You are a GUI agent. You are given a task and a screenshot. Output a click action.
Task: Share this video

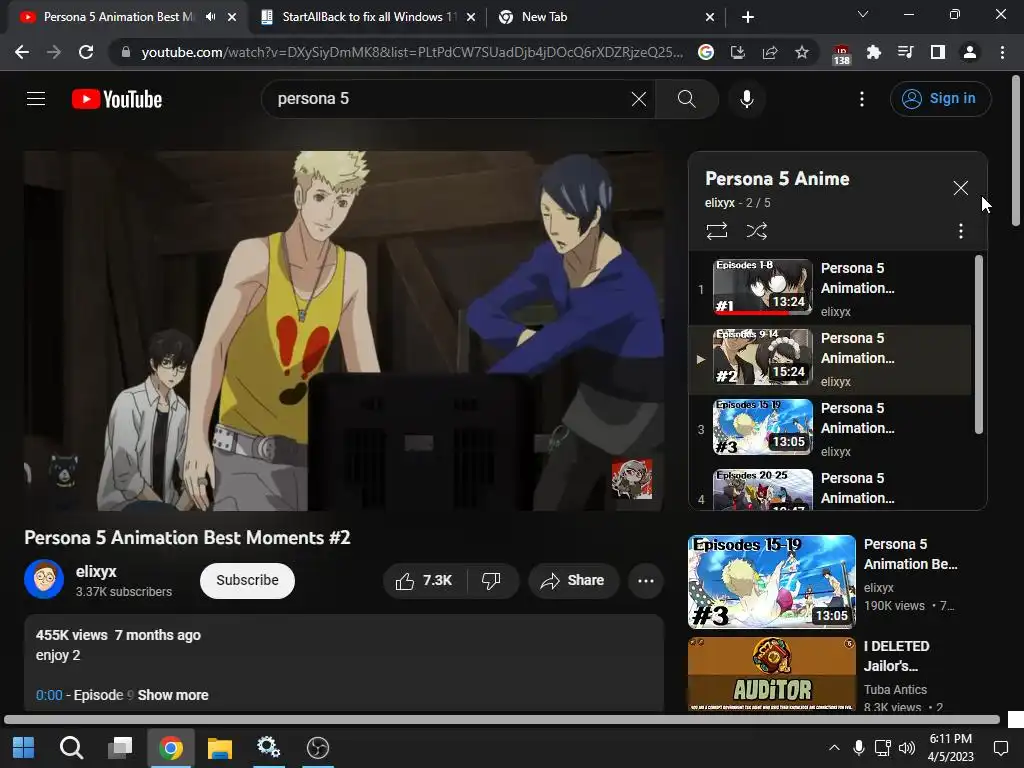[x=573, y=581]
